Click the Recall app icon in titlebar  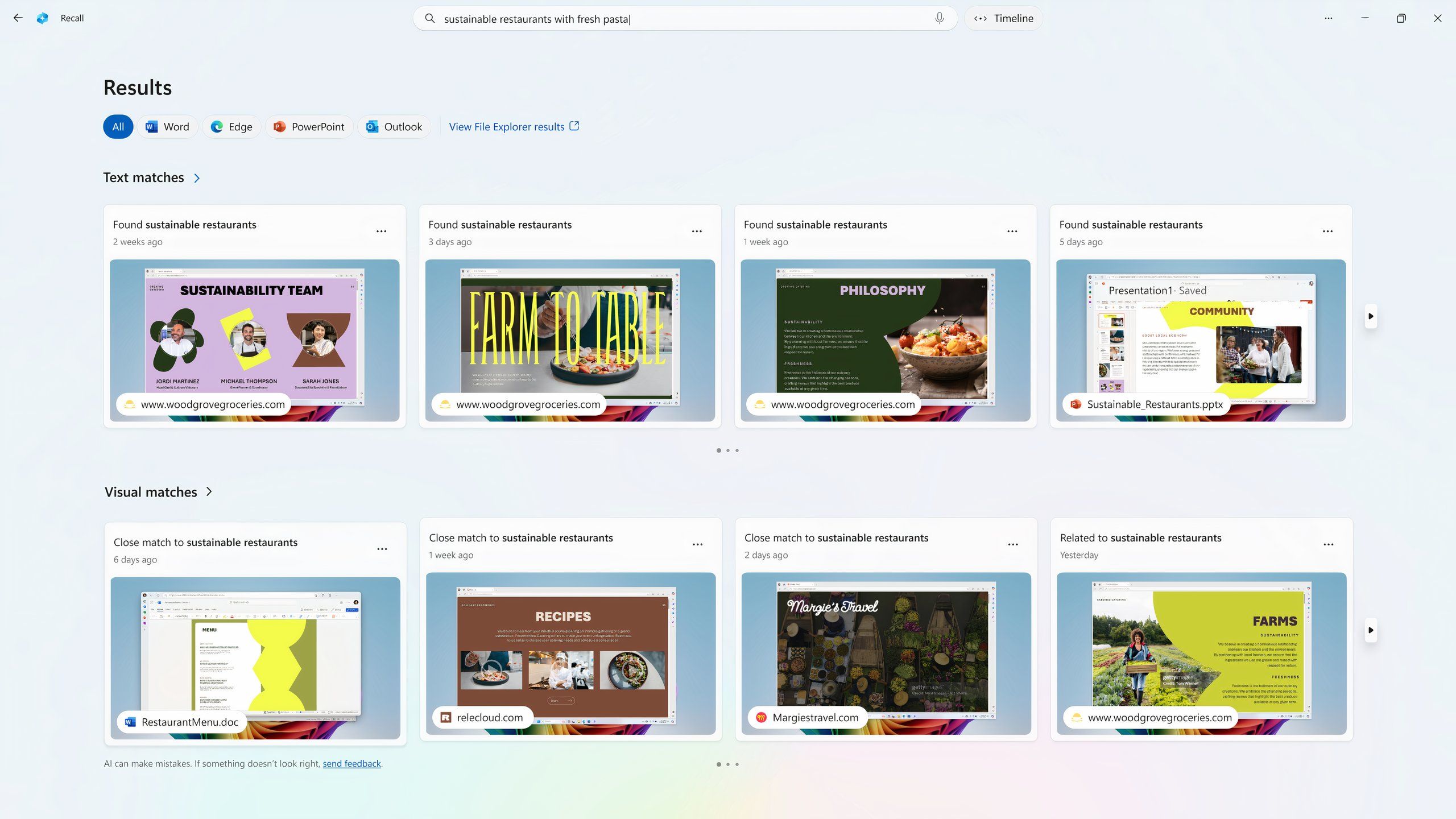(42, 18)
